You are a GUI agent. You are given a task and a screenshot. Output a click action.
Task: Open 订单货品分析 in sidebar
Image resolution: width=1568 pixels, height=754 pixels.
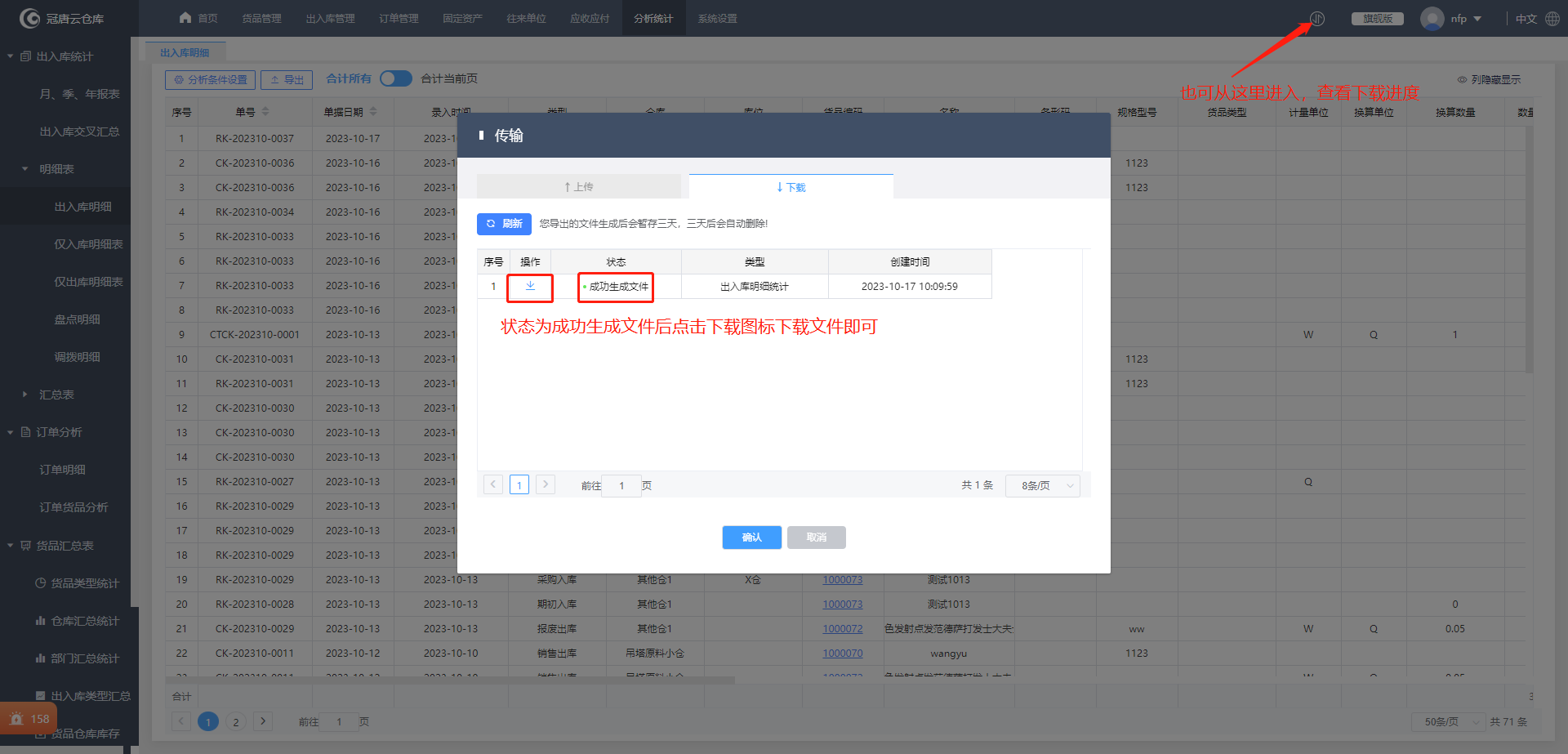[x=73, y=507]
